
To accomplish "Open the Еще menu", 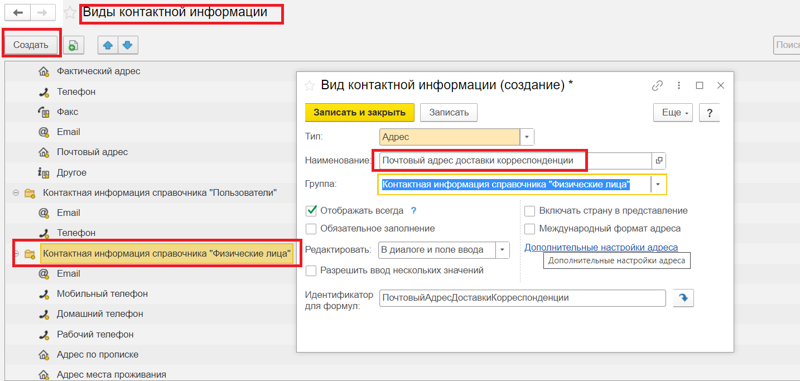I will [x=673, y=113].
